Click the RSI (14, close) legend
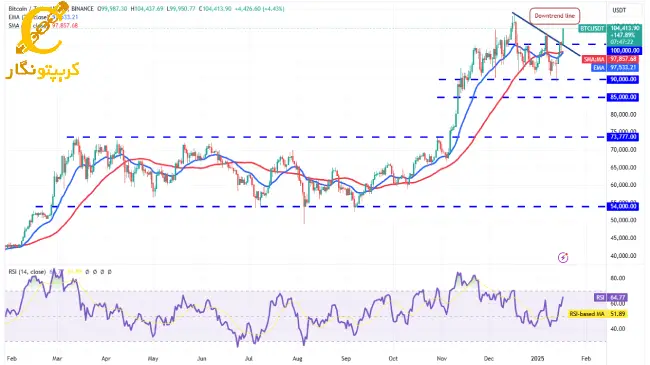This screenshot has width=650, height=365. (27, 272)
